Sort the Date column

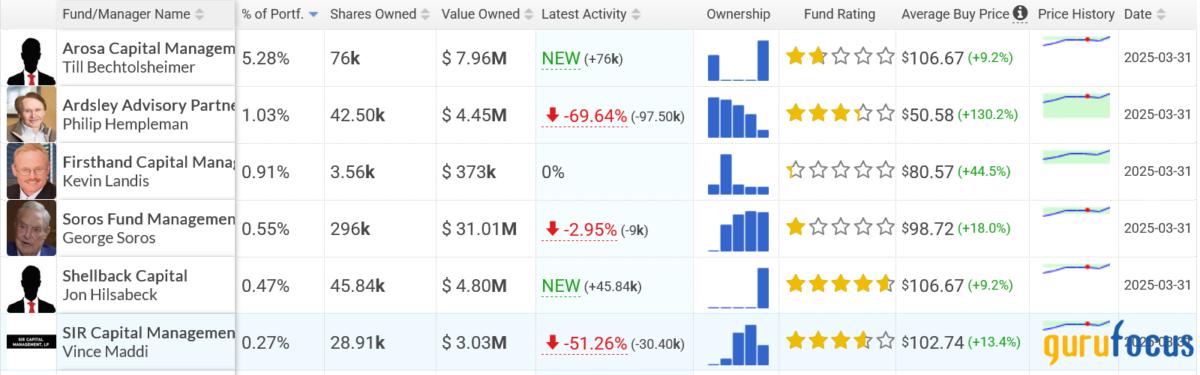coord(1162,15)
